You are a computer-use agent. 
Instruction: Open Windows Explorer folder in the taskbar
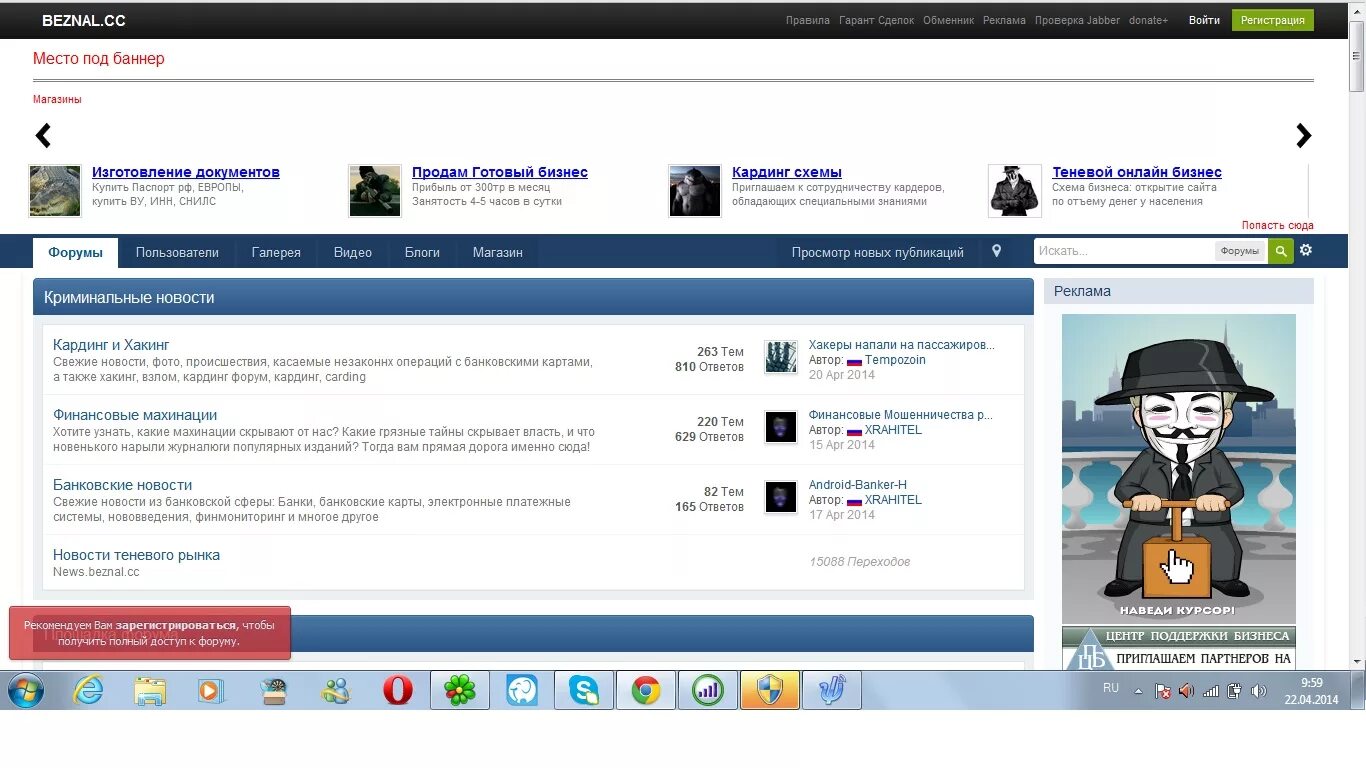[x=150, y=690]
